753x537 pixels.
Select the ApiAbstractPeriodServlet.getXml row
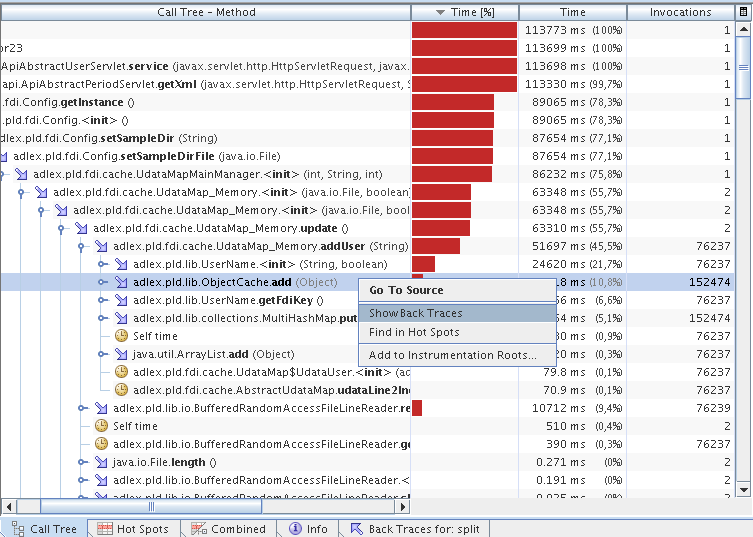pos(367,85)
